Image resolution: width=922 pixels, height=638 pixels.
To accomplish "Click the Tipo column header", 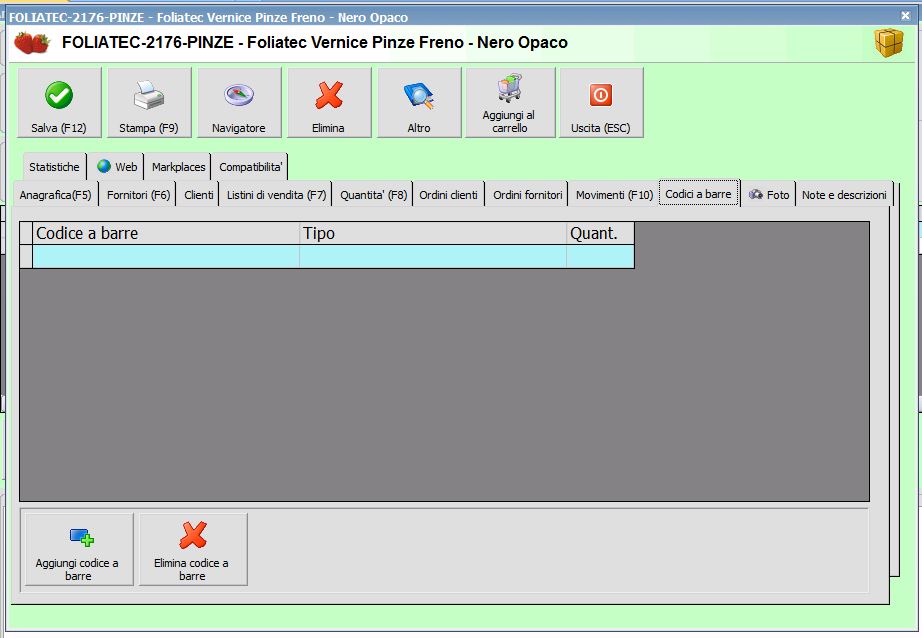I will [x=433, y=233].
